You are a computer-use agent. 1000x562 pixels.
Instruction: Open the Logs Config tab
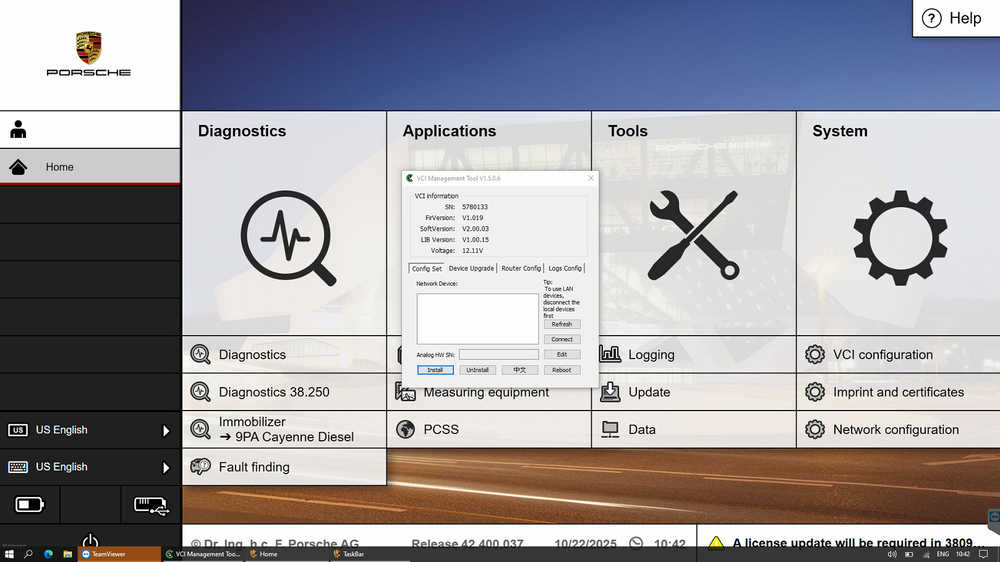click(x=565, y=268)
